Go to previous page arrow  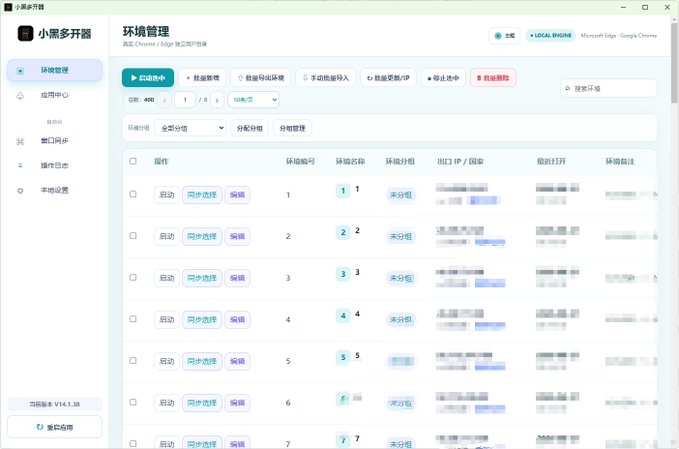165,100
